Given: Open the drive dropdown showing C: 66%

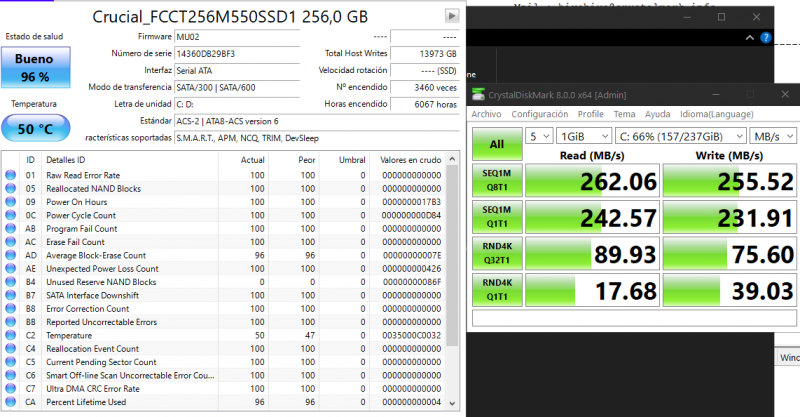Looking at the screenshot, I should (681, 136).
